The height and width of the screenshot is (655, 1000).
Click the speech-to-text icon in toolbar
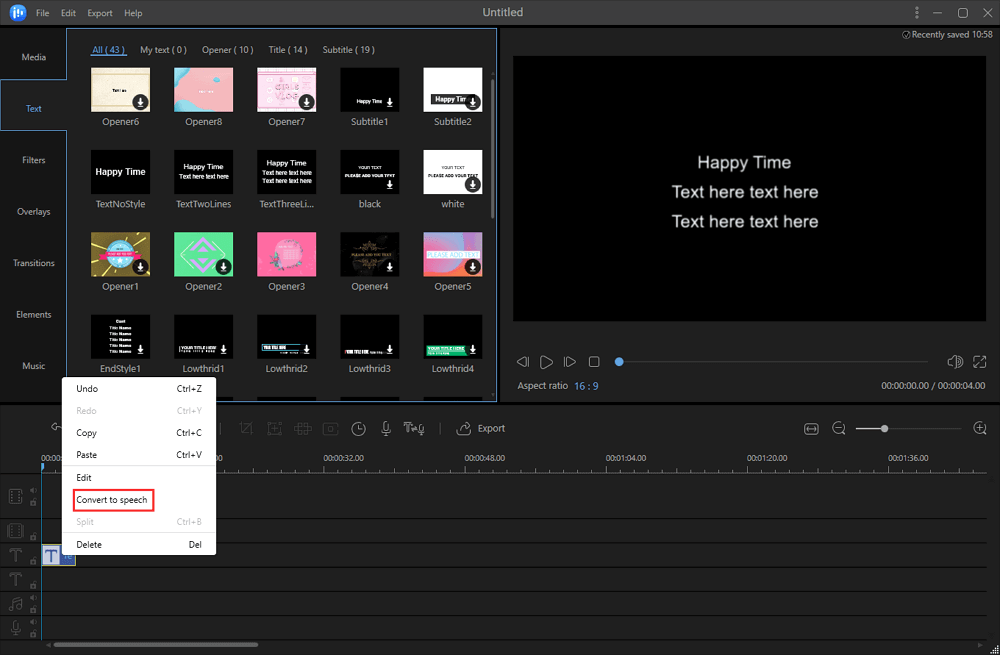click(414, 429)
